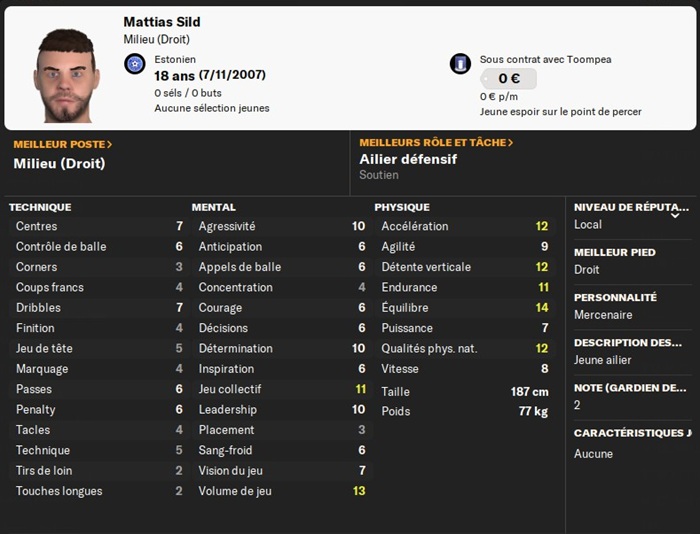Click Mattias Sild's face portrait
This screenshot has width=700, height=534.
(68, 75)
